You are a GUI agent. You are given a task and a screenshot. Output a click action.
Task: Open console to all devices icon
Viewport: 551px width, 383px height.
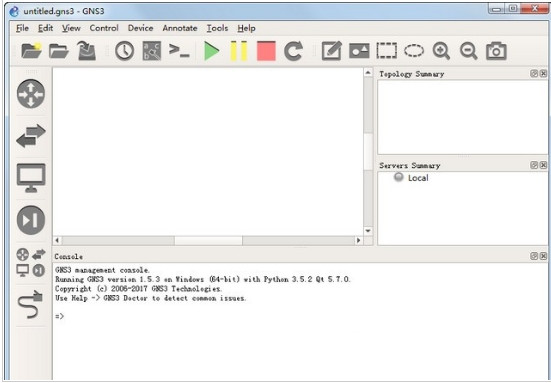(179, 51)
